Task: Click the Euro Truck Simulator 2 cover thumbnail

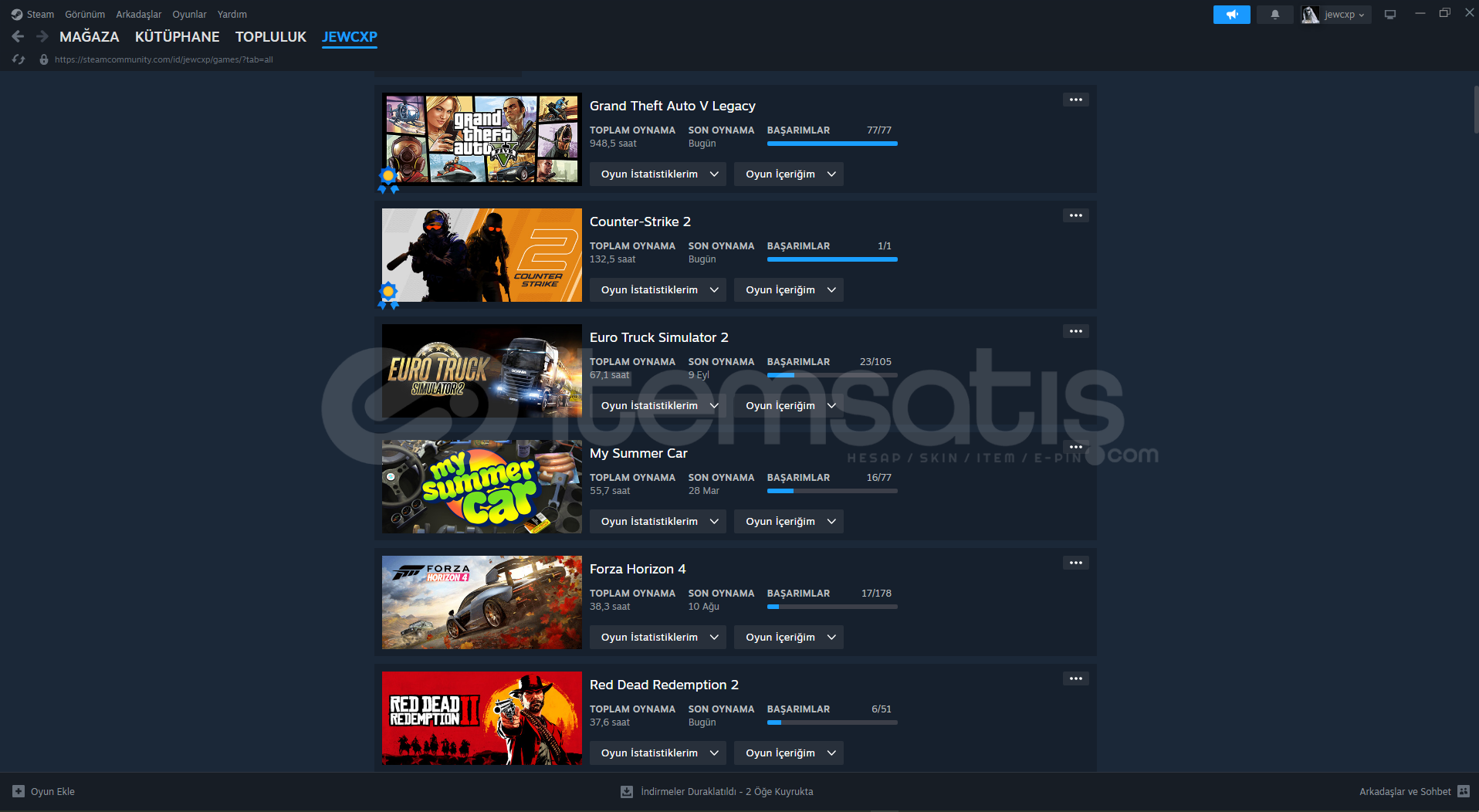Action: tap(482, 370)
